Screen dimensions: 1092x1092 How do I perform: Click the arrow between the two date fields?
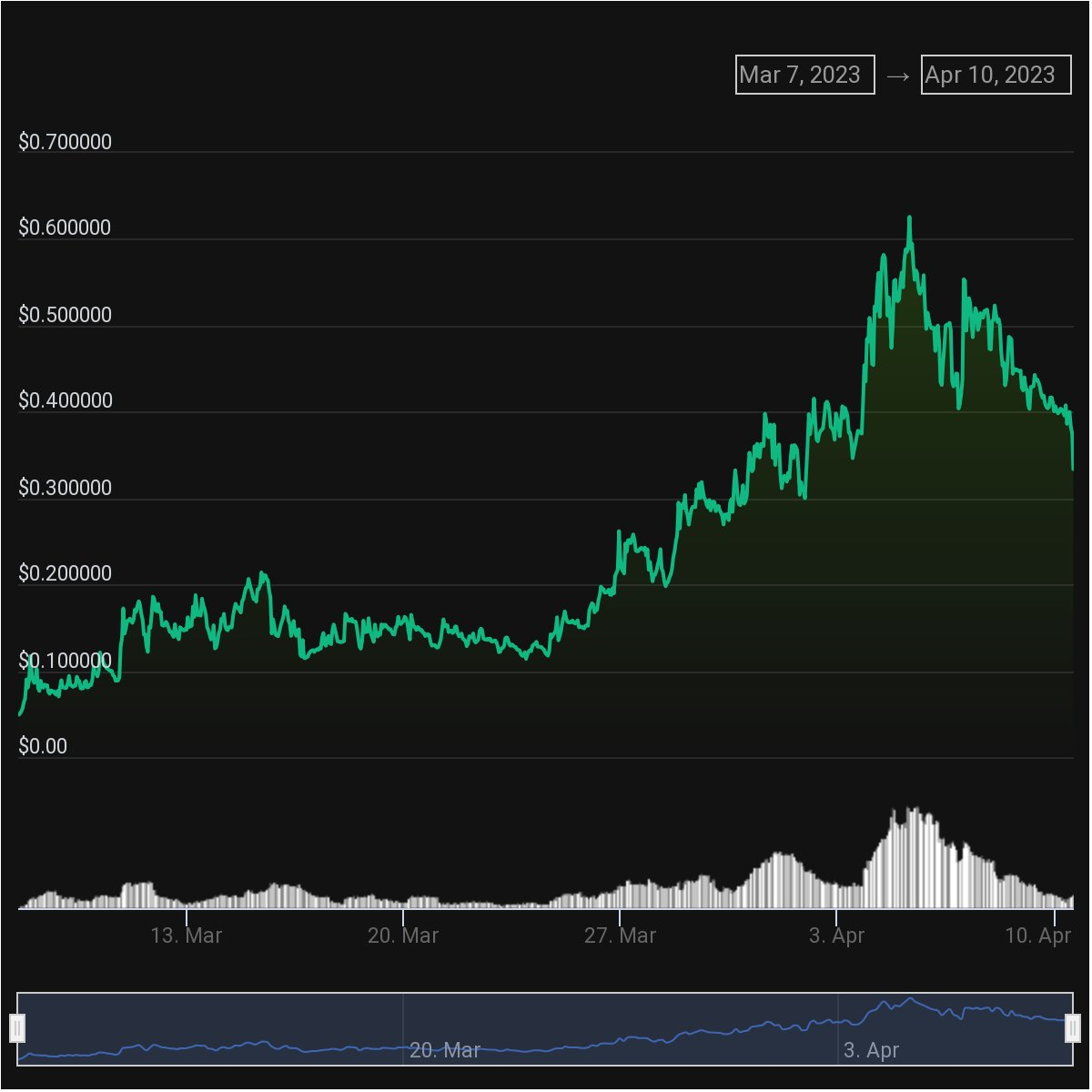click(897, 76)
